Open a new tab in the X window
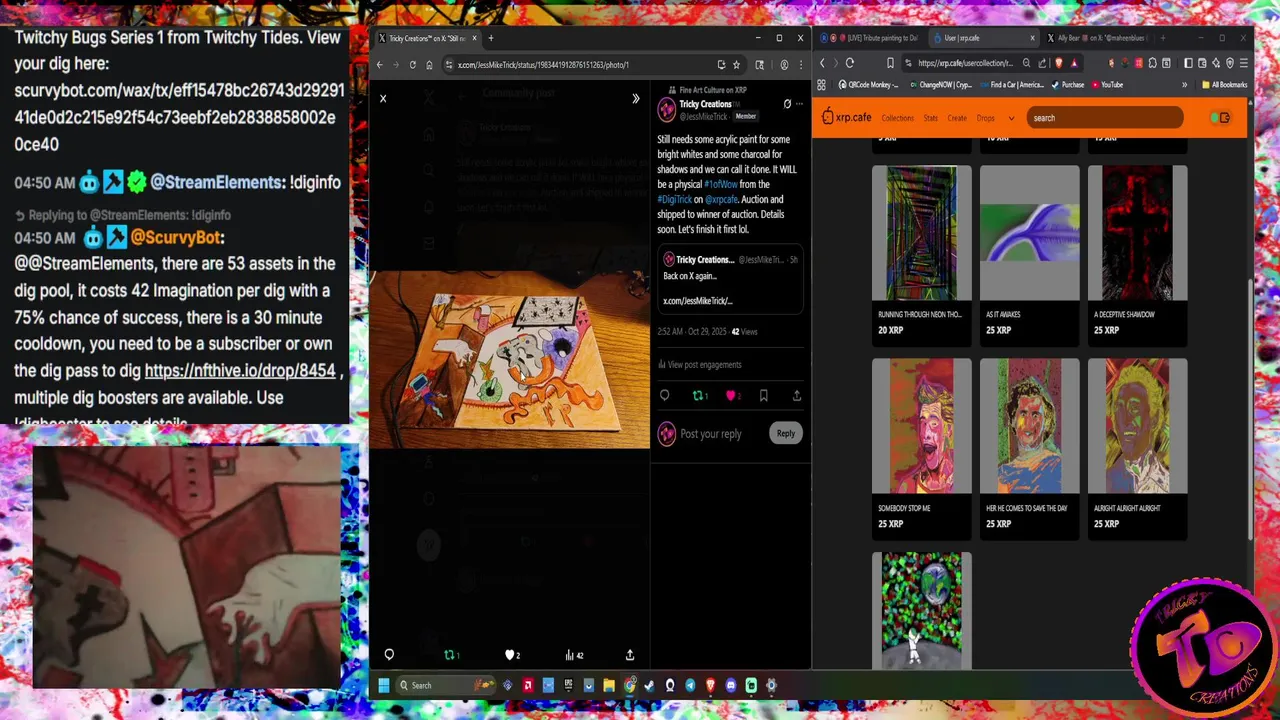This screenshot has width=1280, height=720. pos(490,38)
